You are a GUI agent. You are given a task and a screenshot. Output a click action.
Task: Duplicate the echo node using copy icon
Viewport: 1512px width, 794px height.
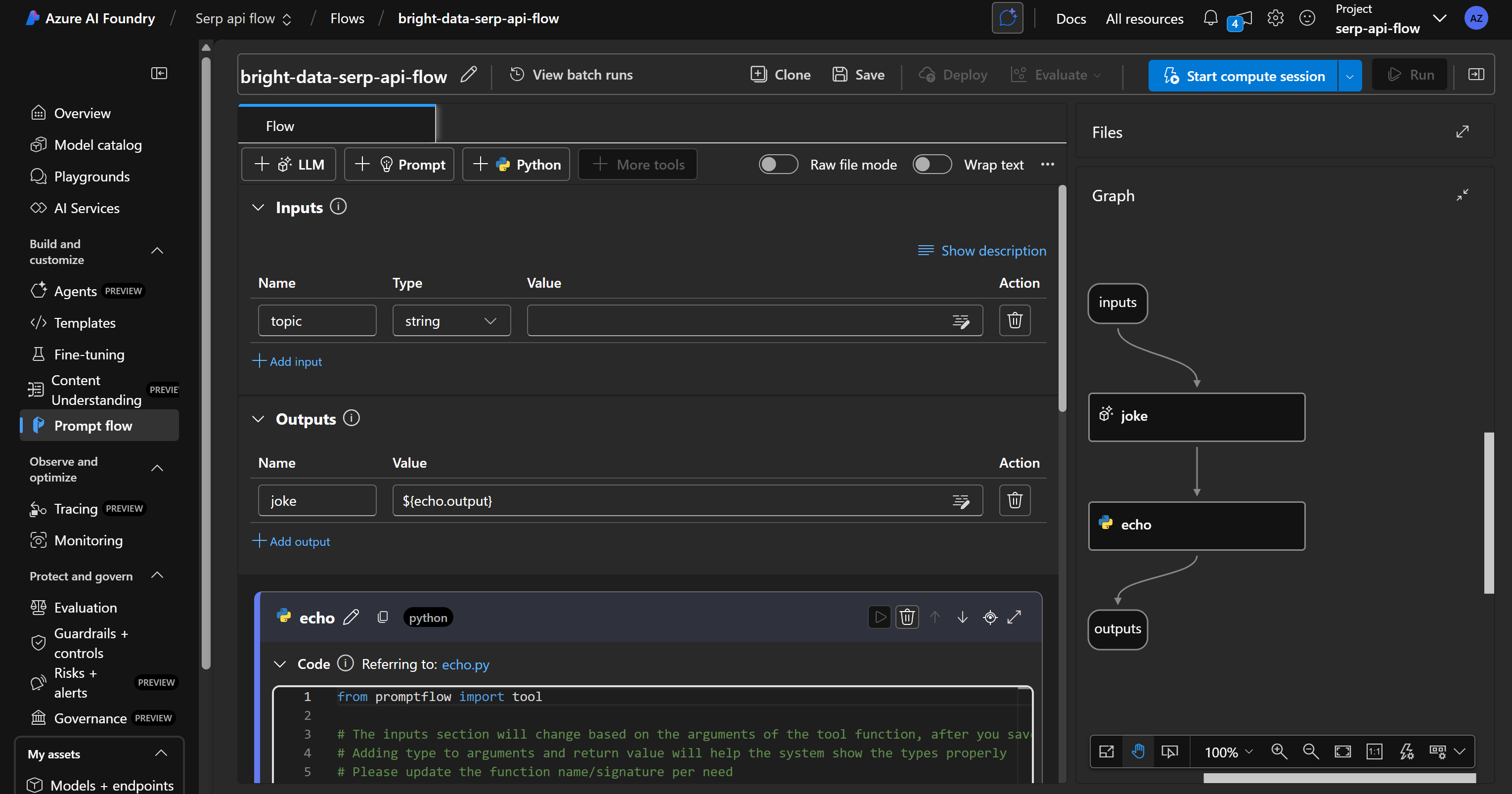[x=383, y=617]
